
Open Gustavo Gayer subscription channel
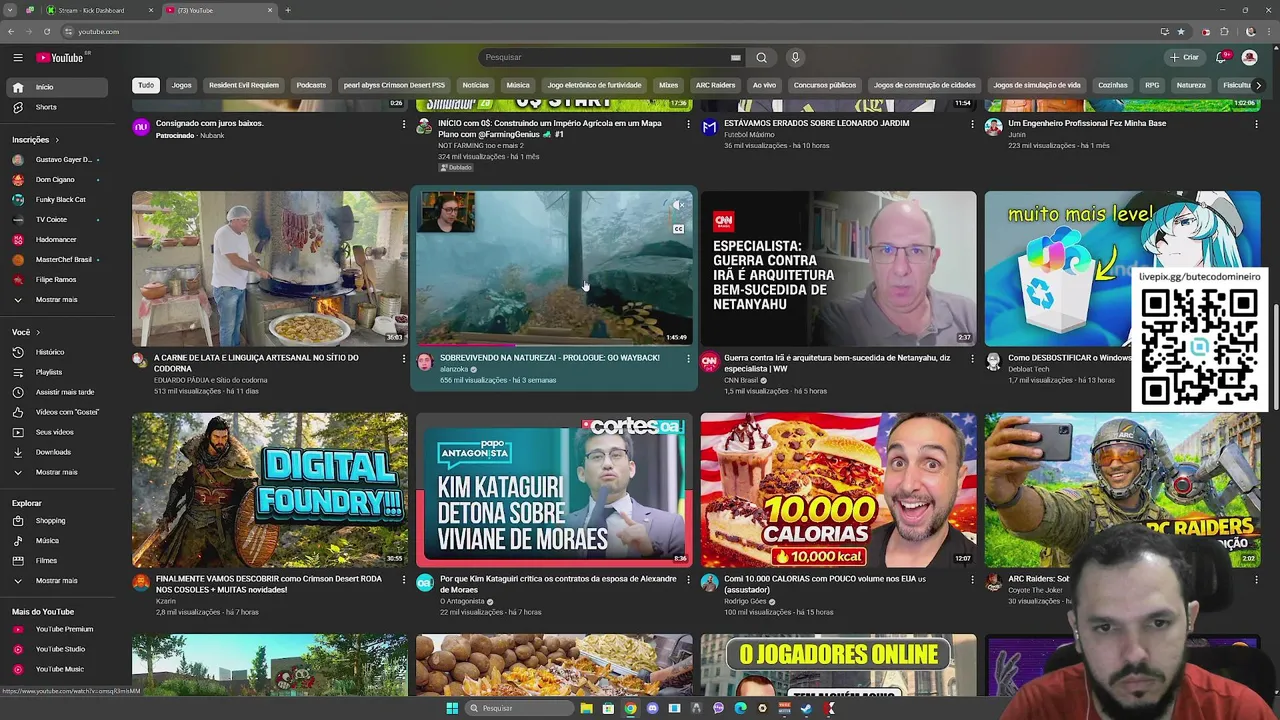click(x=56, y=160)
